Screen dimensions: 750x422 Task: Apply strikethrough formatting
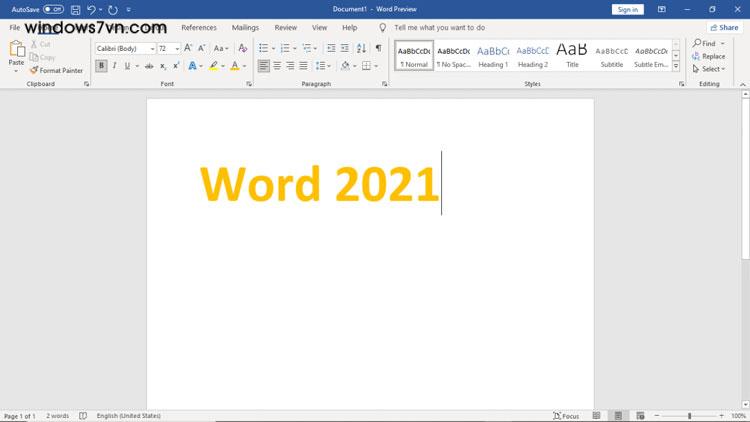pos(149,66)
